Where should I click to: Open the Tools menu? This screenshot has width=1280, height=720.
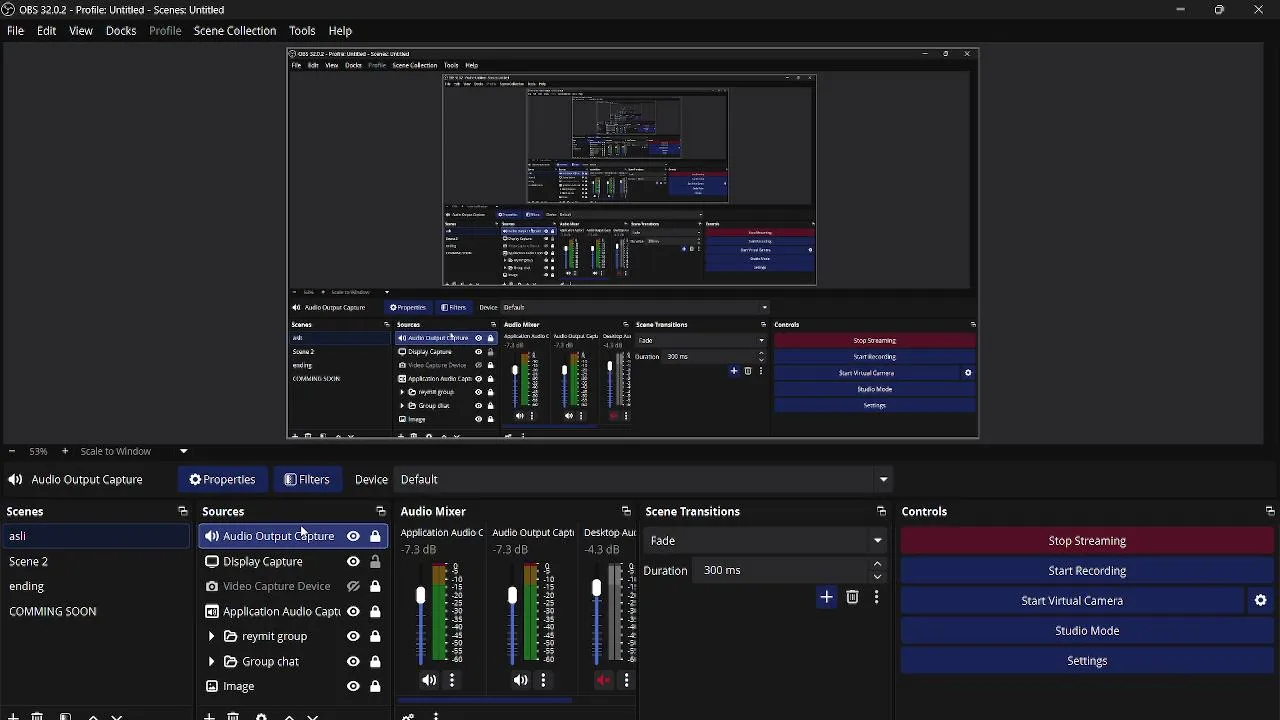pyautogui.click(x=302, y=31)
